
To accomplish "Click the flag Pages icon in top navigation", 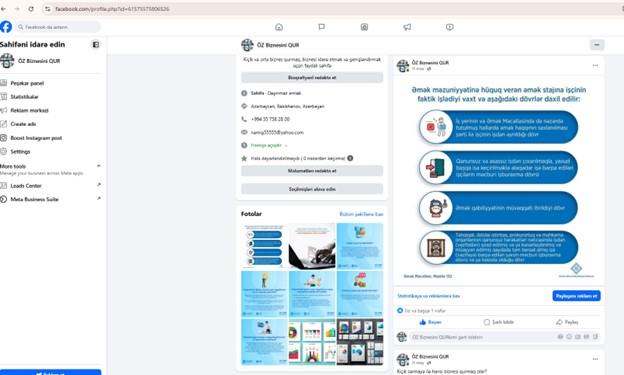I will [x=322, y=27].
